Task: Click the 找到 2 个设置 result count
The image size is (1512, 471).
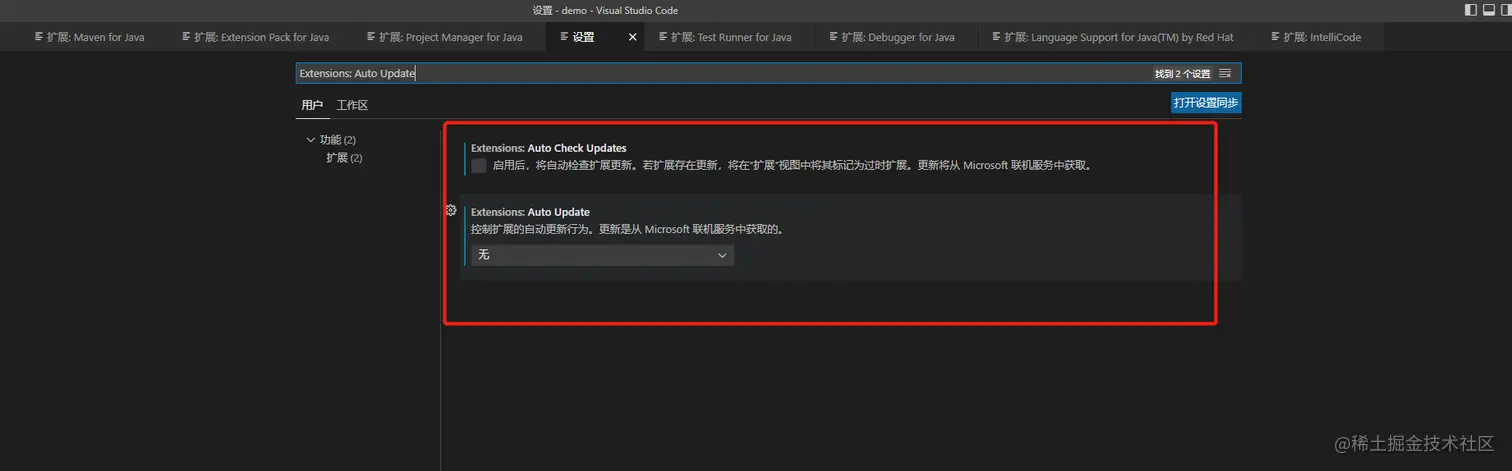Action: [1183, 74]
